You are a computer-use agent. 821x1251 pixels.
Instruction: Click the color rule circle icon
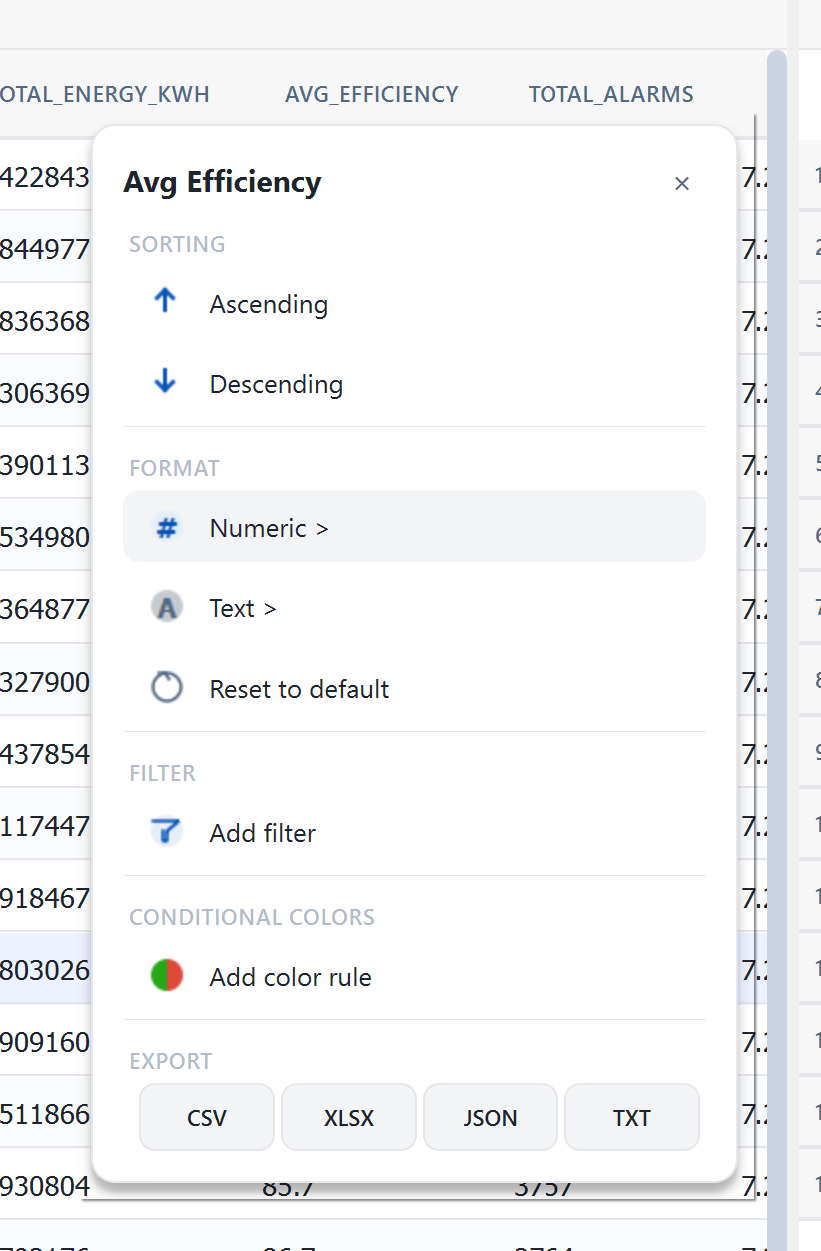(166, 975)
